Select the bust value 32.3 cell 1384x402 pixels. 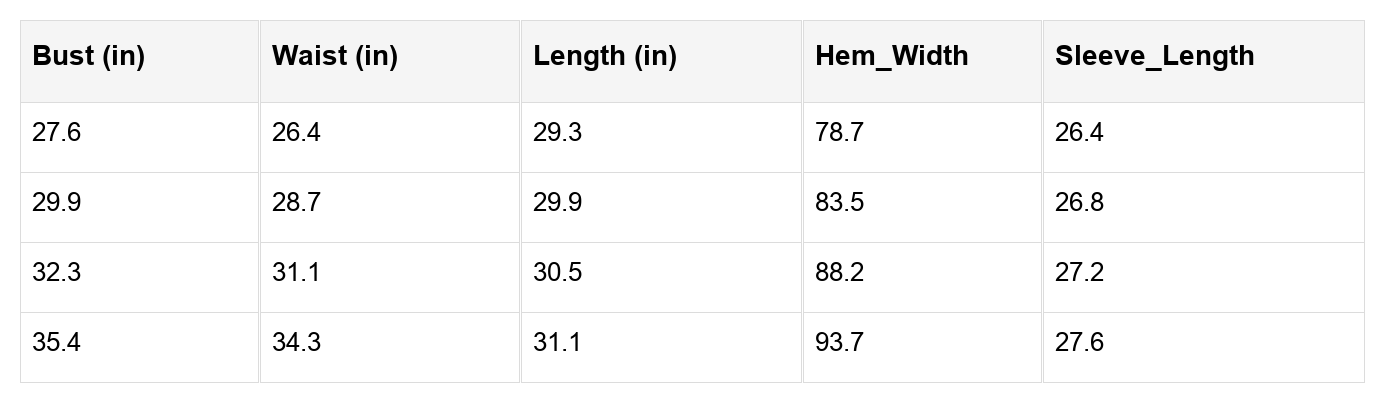(57, 273)
